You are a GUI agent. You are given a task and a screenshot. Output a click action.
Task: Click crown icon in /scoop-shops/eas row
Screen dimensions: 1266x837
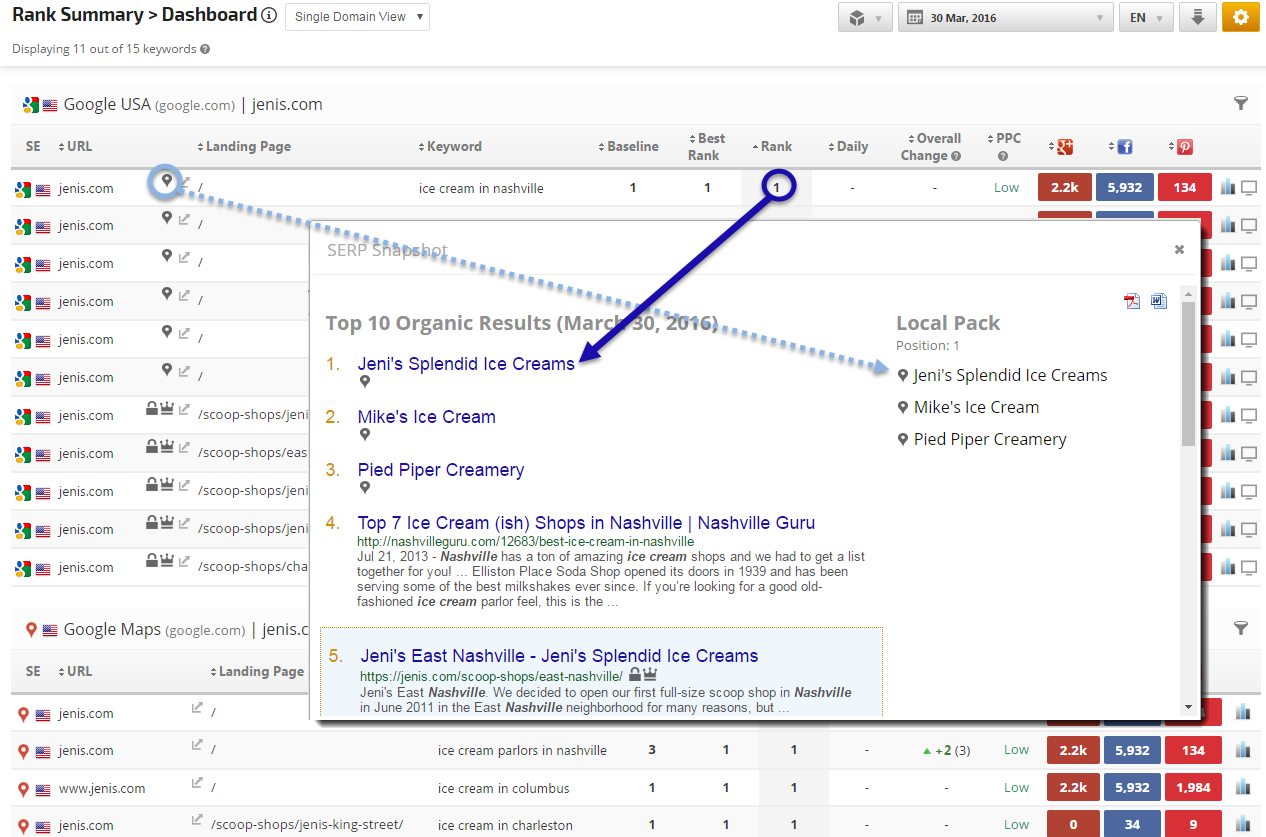168,447
